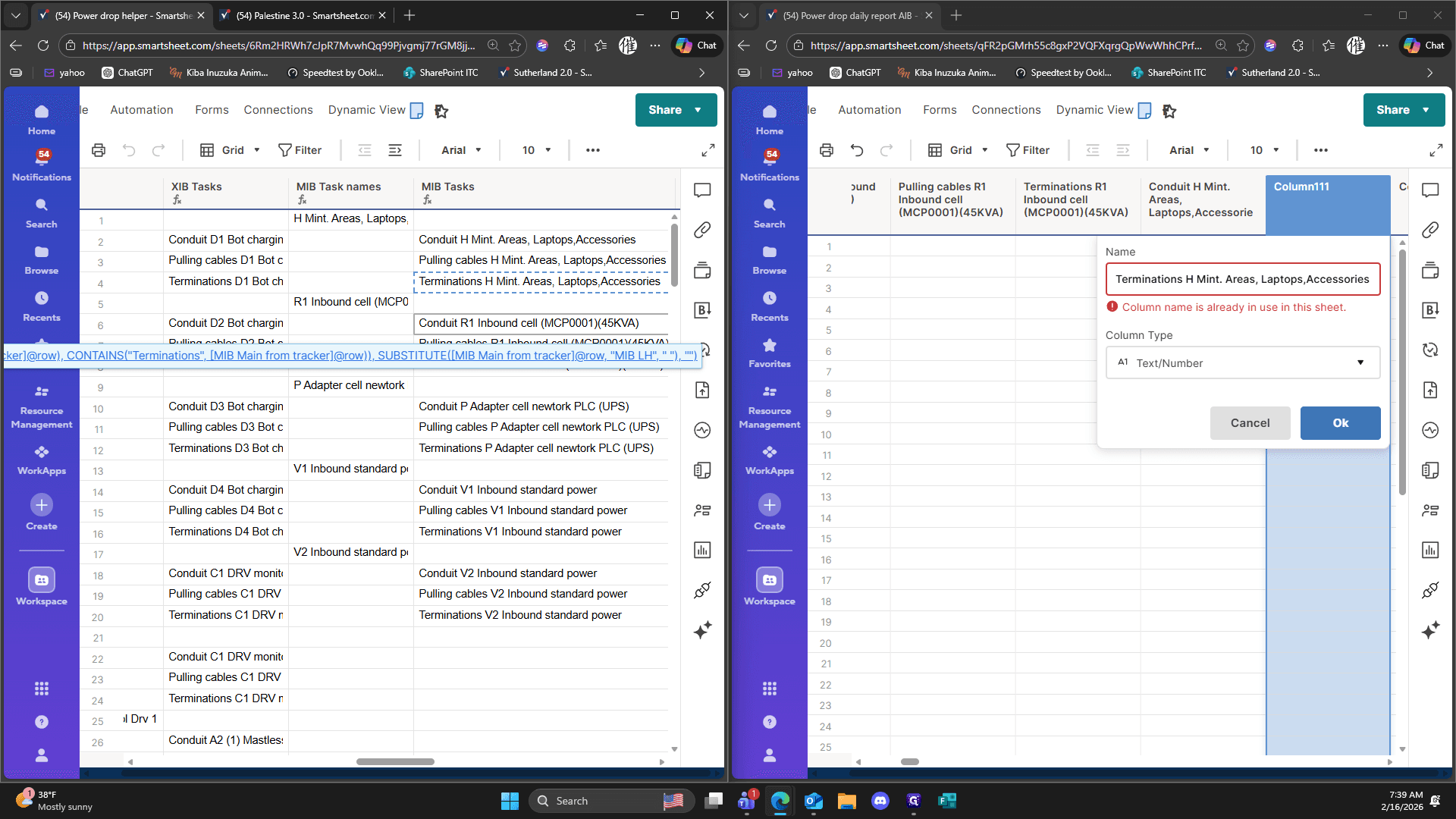Open Dynamic View menu in right window
Screen dimensions: 1456x819
1094,110
